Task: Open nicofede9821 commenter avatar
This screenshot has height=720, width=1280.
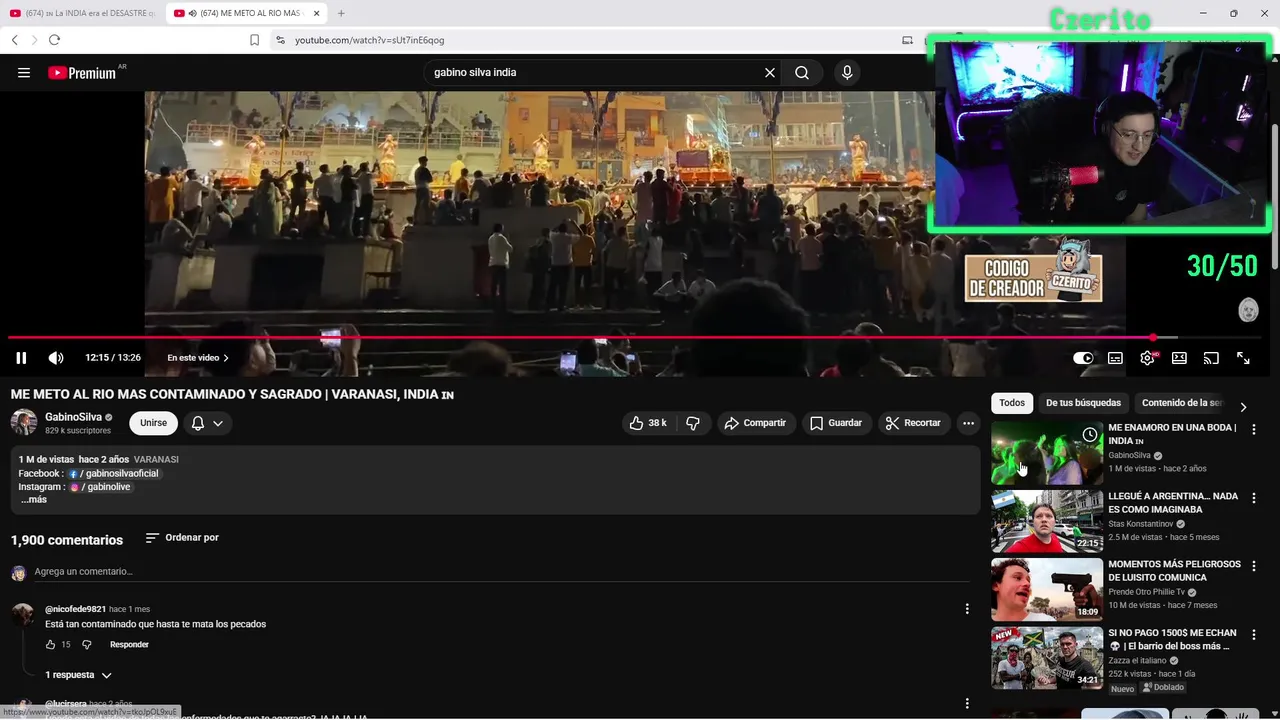Action: pos(23,615)
